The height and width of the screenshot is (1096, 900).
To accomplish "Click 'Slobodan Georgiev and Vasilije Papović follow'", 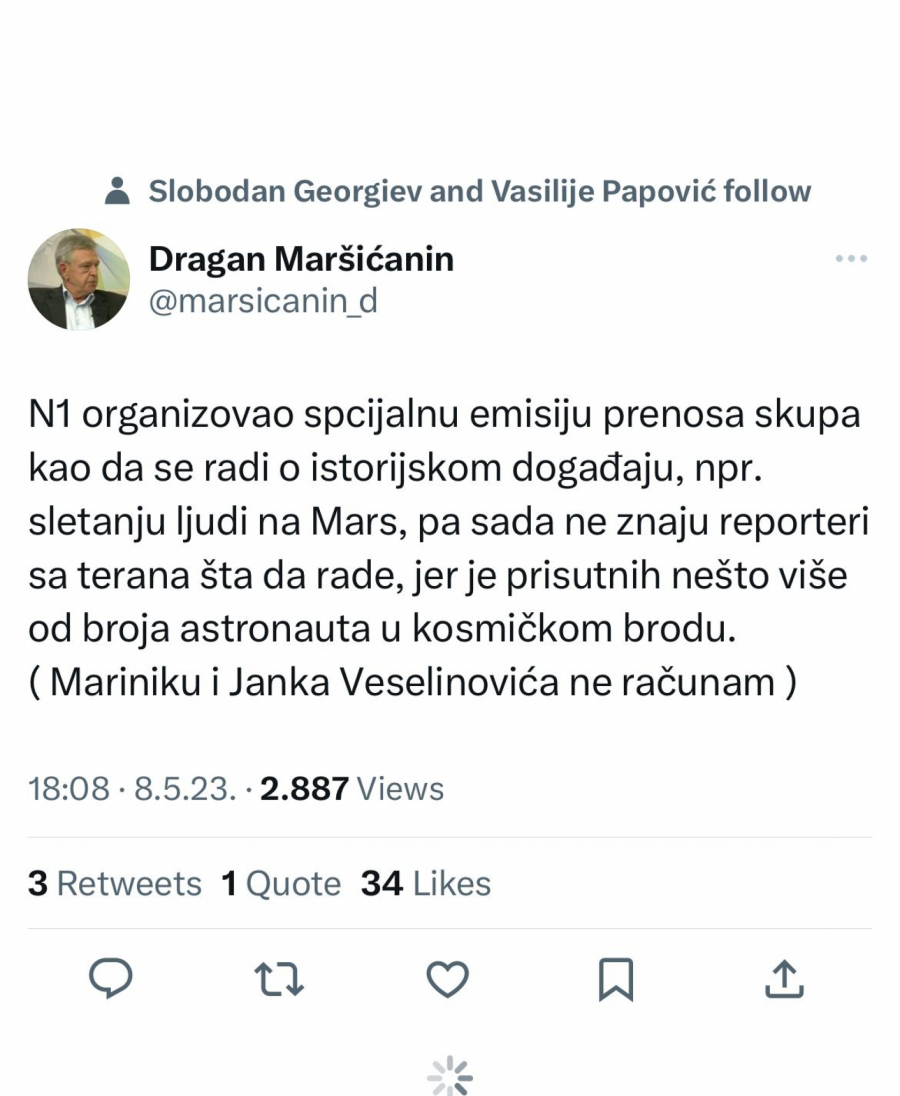I will [x=480, y=191].
